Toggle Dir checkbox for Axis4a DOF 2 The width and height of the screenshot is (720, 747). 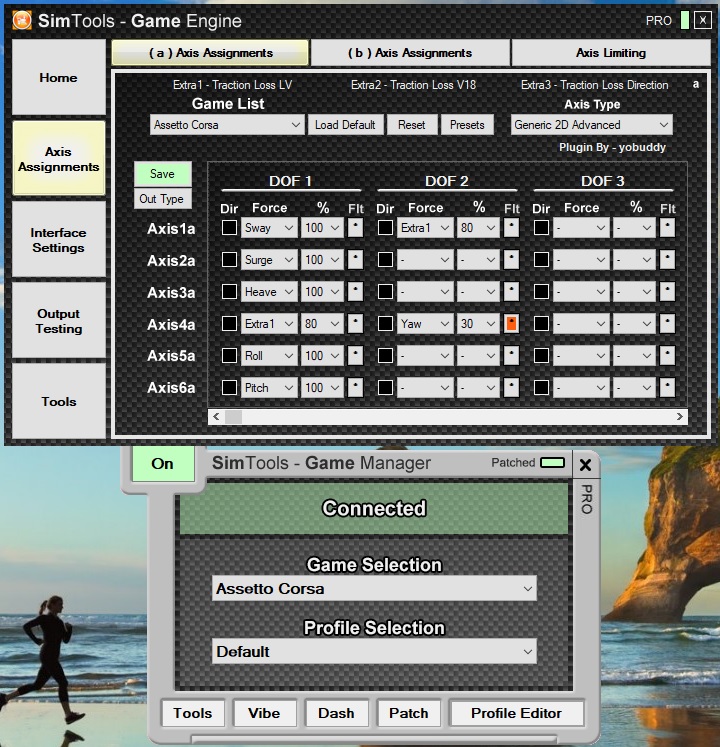pyautogui.click(x=385, y=324)
